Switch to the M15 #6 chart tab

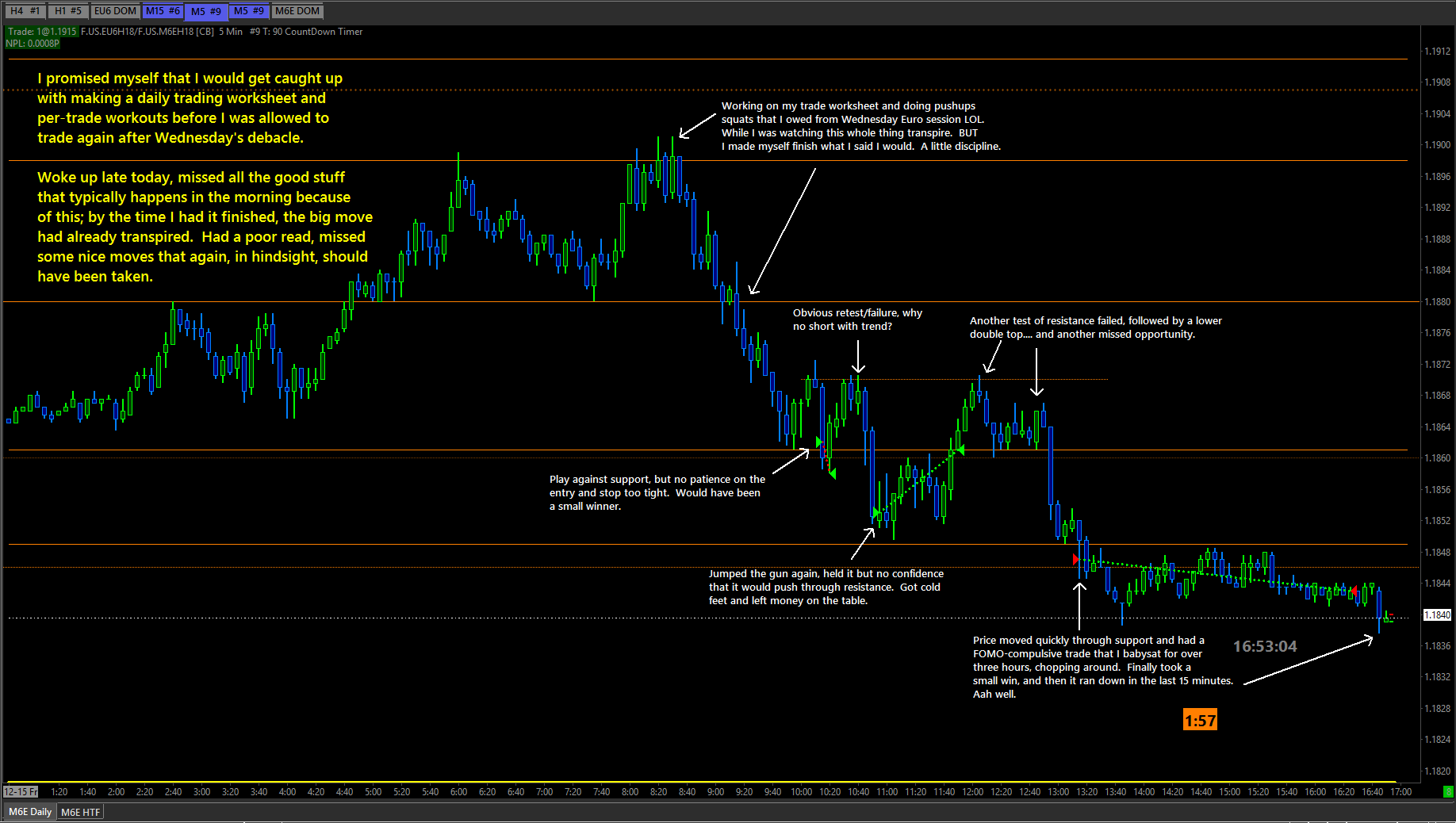pos(163,11)
